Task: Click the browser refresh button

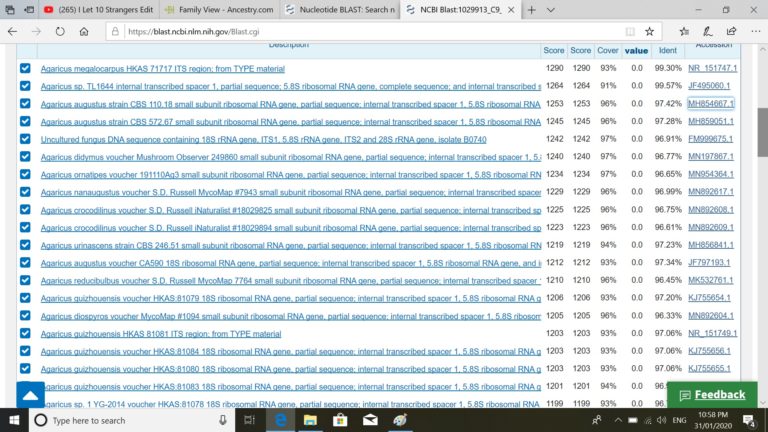Action: [58, 31]
